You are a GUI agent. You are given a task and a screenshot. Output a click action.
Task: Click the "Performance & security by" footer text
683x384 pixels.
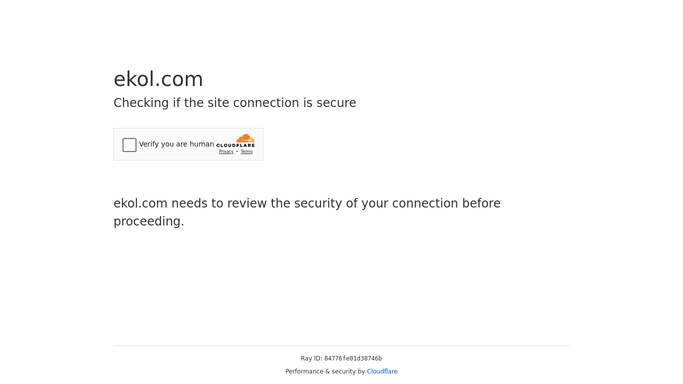325,371
